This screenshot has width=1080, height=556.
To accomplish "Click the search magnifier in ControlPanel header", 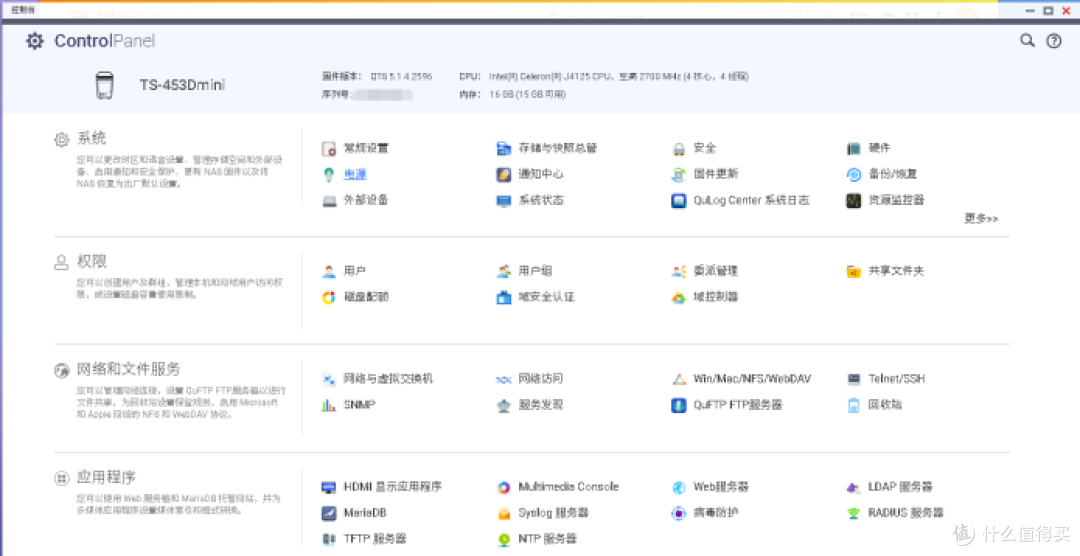I will [x=1027, y=41].
